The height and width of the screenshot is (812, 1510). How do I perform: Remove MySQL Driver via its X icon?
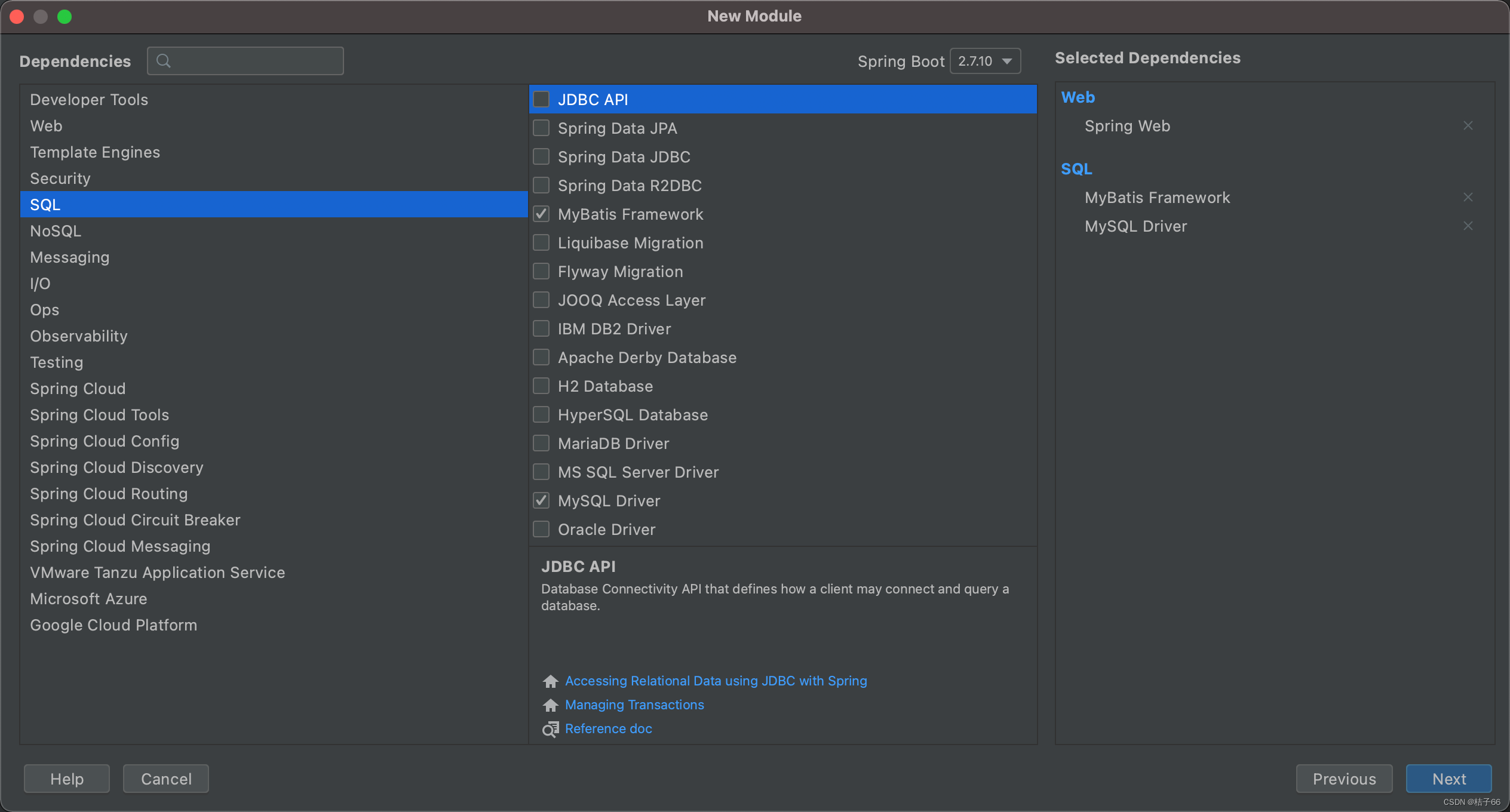[1468, 226]
